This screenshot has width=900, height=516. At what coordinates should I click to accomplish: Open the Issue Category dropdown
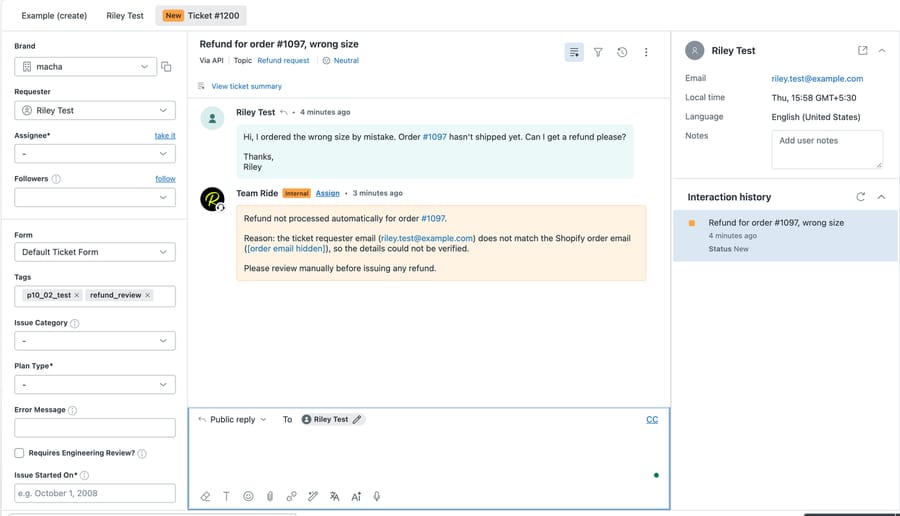tap(95, 341)
